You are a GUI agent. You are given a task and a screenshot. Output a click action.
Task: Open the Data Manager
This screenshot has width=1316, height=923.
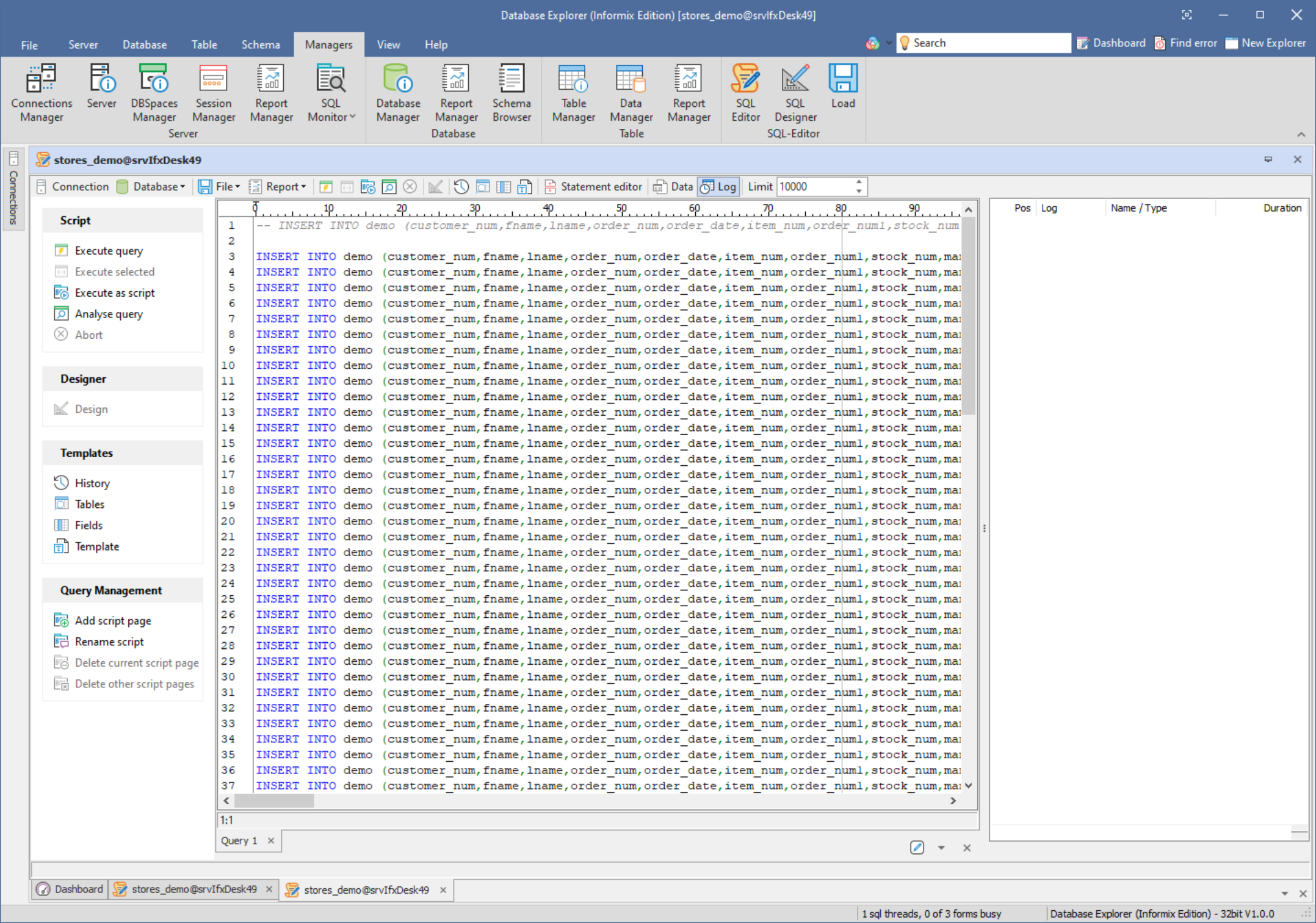coord(631,93)
